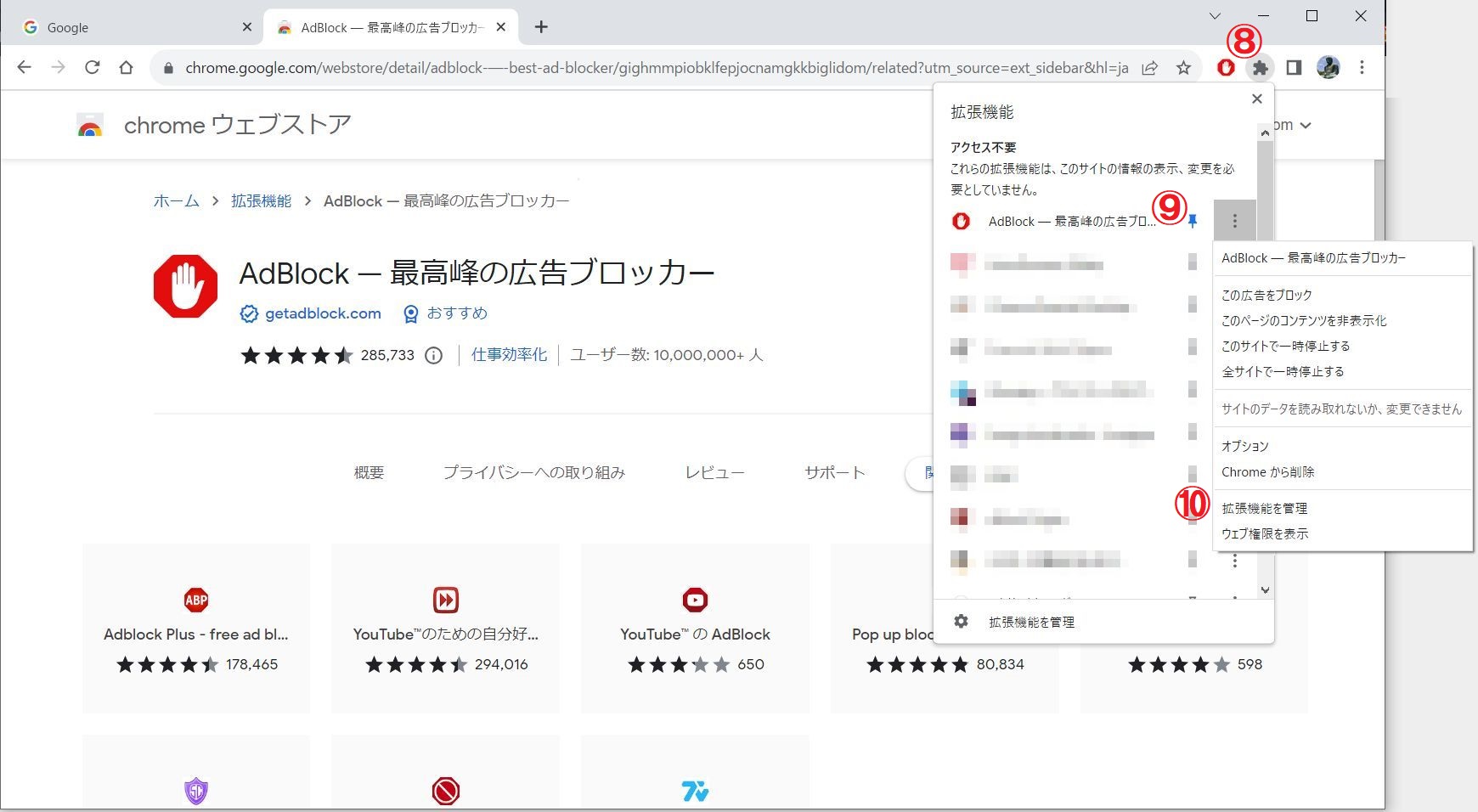Choose この広告をブロック from the context menu
This screenshot has width=1478, height=812.
coord(1342,295)
